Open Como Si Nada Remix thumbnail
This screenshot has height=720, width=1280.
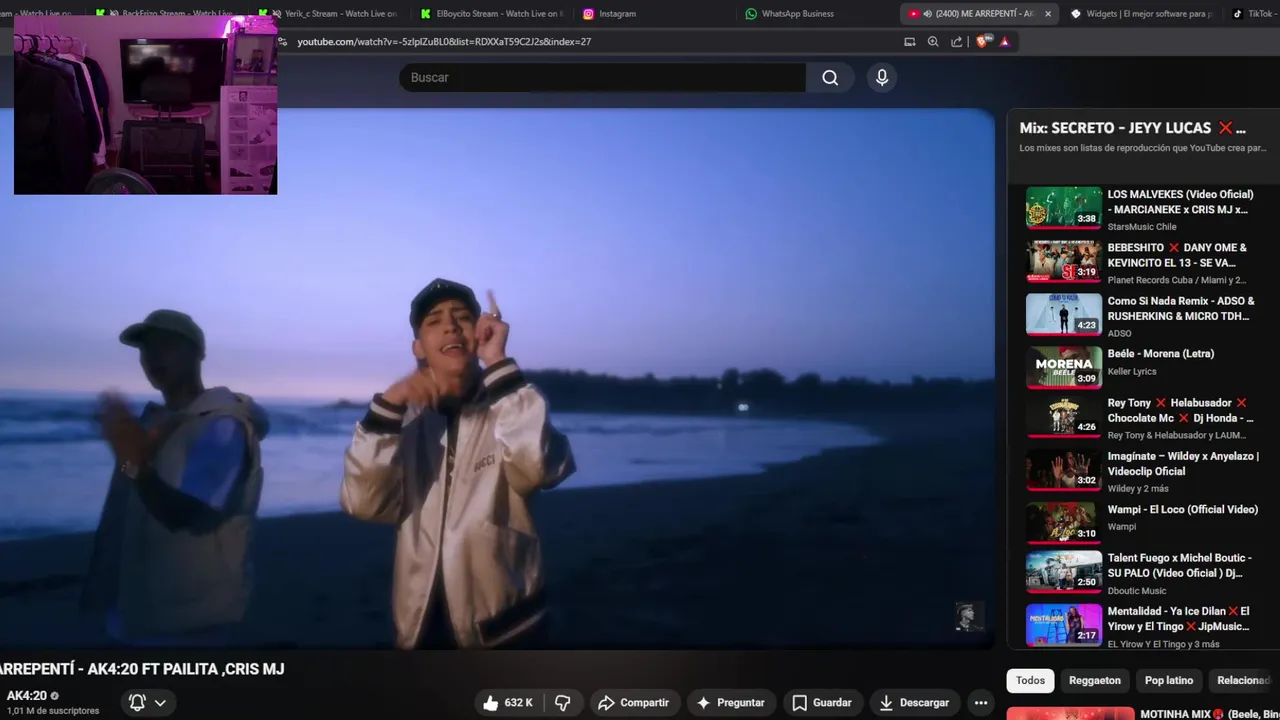[x=1064, y=313]
